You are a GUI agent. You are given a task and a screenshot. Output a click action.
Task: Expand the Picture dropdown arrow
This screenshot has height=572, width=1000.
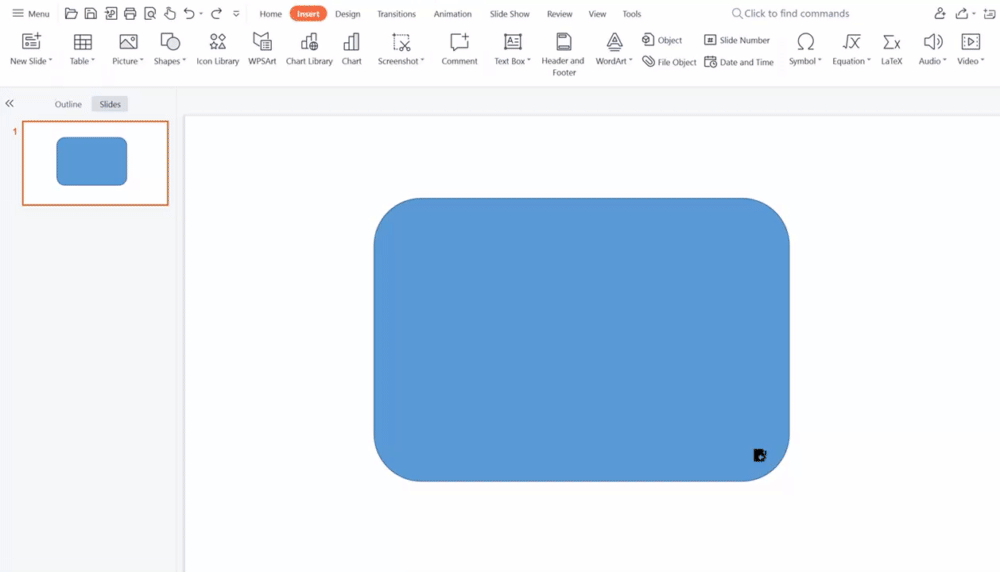pyautogui.click(x=142, y=61)
